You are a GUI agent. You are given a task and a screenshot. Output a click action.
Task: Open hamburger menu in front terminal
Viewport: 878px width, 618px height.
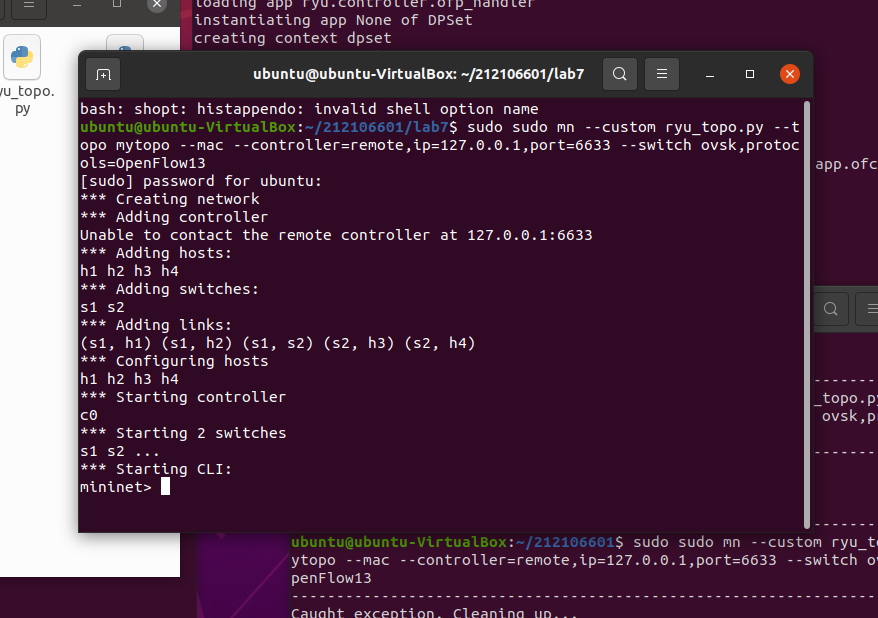[662, 74]
